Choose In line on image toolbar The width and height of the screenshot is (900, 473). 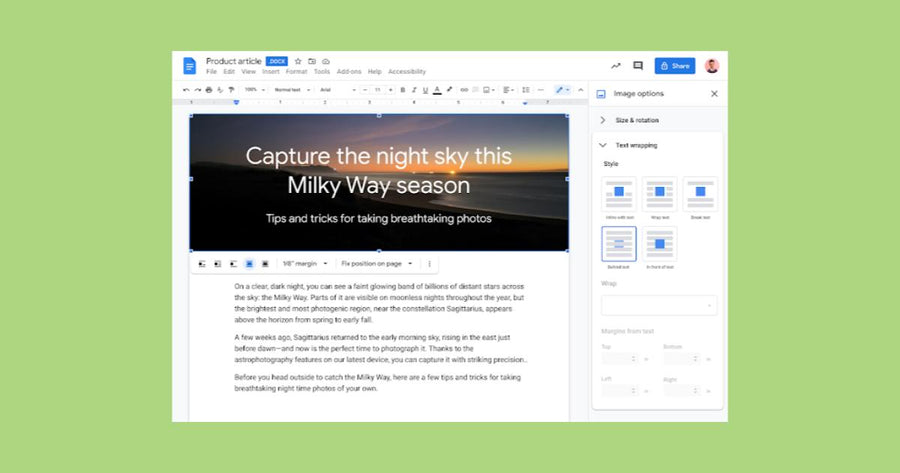202,264
